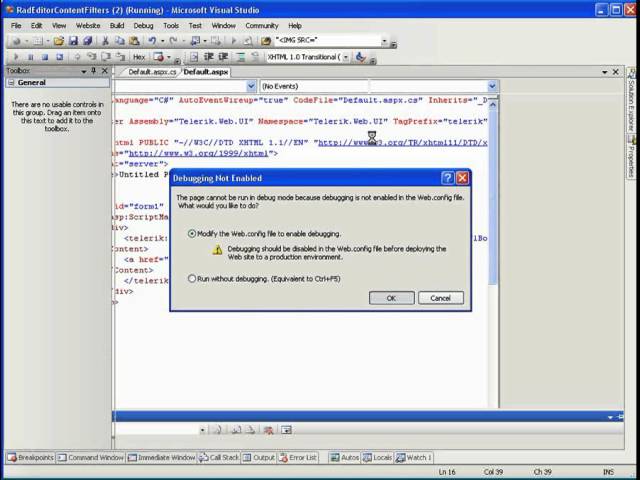Open the Help menu
The image size is (640, 480).
[x=295, y=25]
